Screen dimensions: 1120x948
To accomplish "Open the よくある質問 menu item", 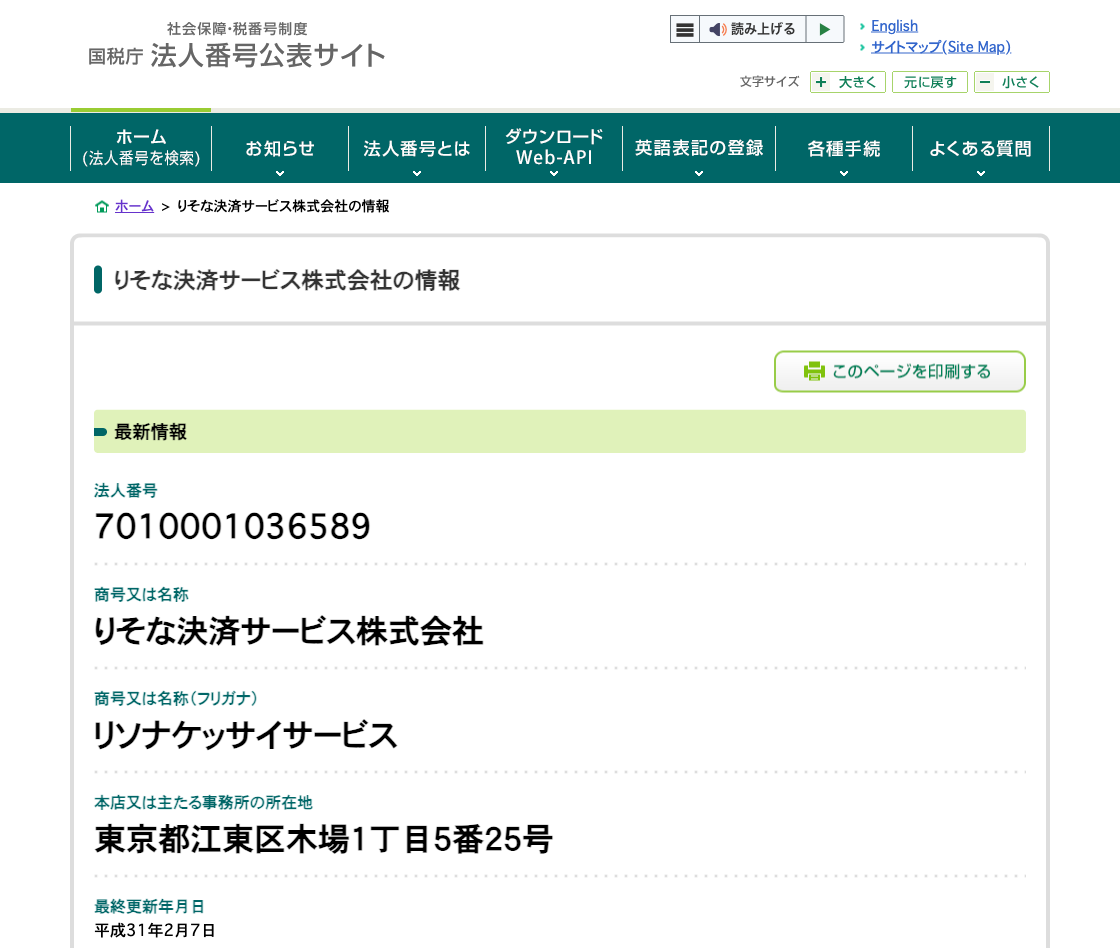I will (981, 148).
